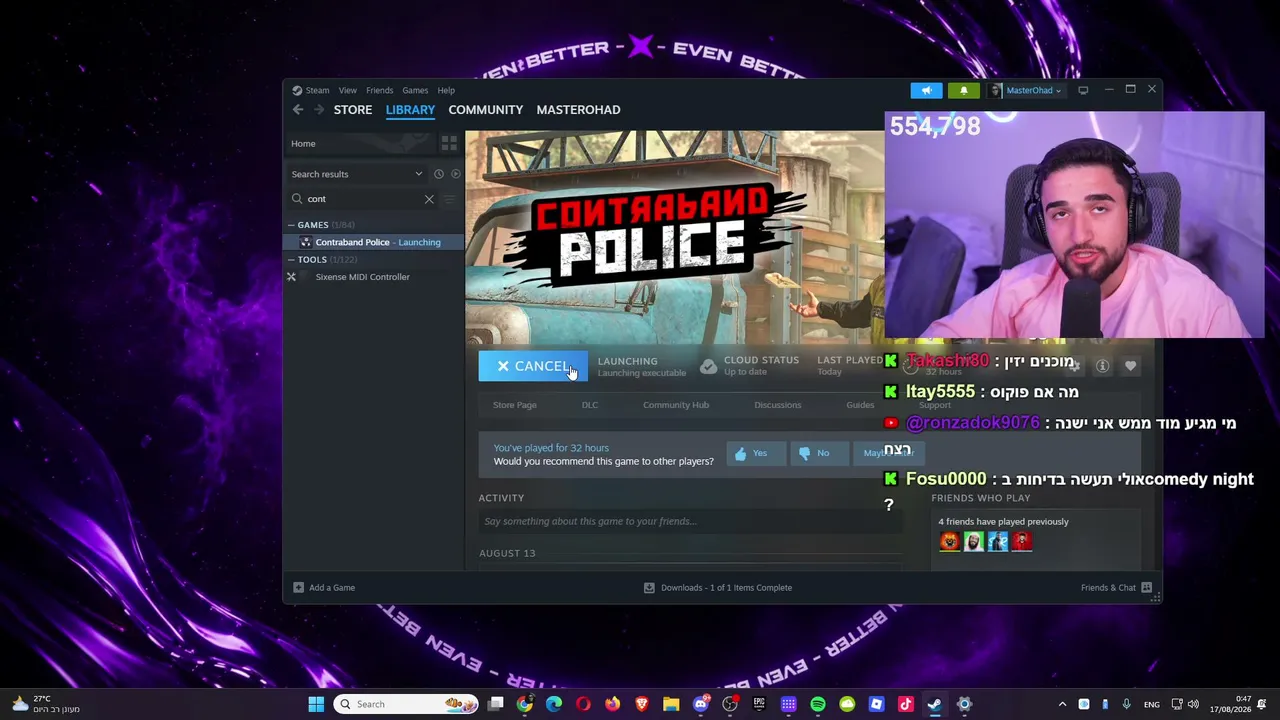
Task: Cancel launching Contraband Police
Action: pos(533,366)
